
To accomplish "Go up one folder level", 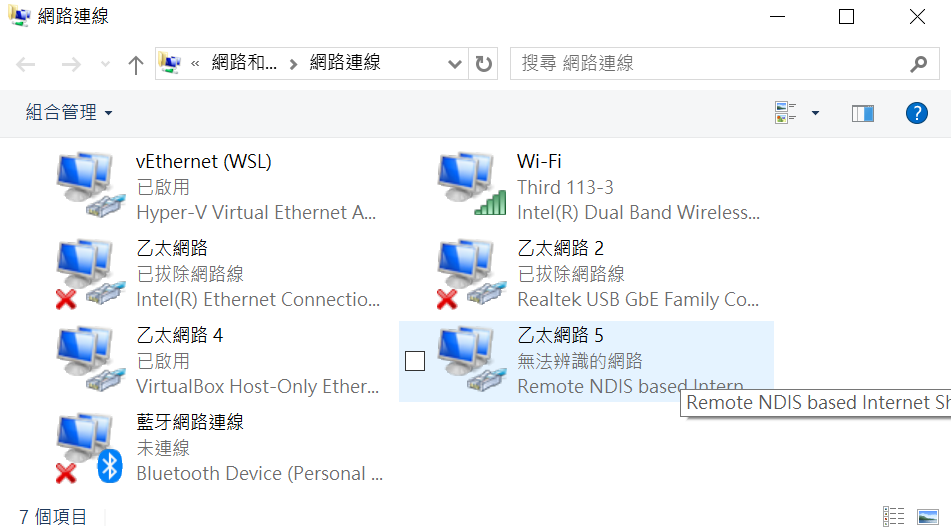I will click(x=136, y=64).
